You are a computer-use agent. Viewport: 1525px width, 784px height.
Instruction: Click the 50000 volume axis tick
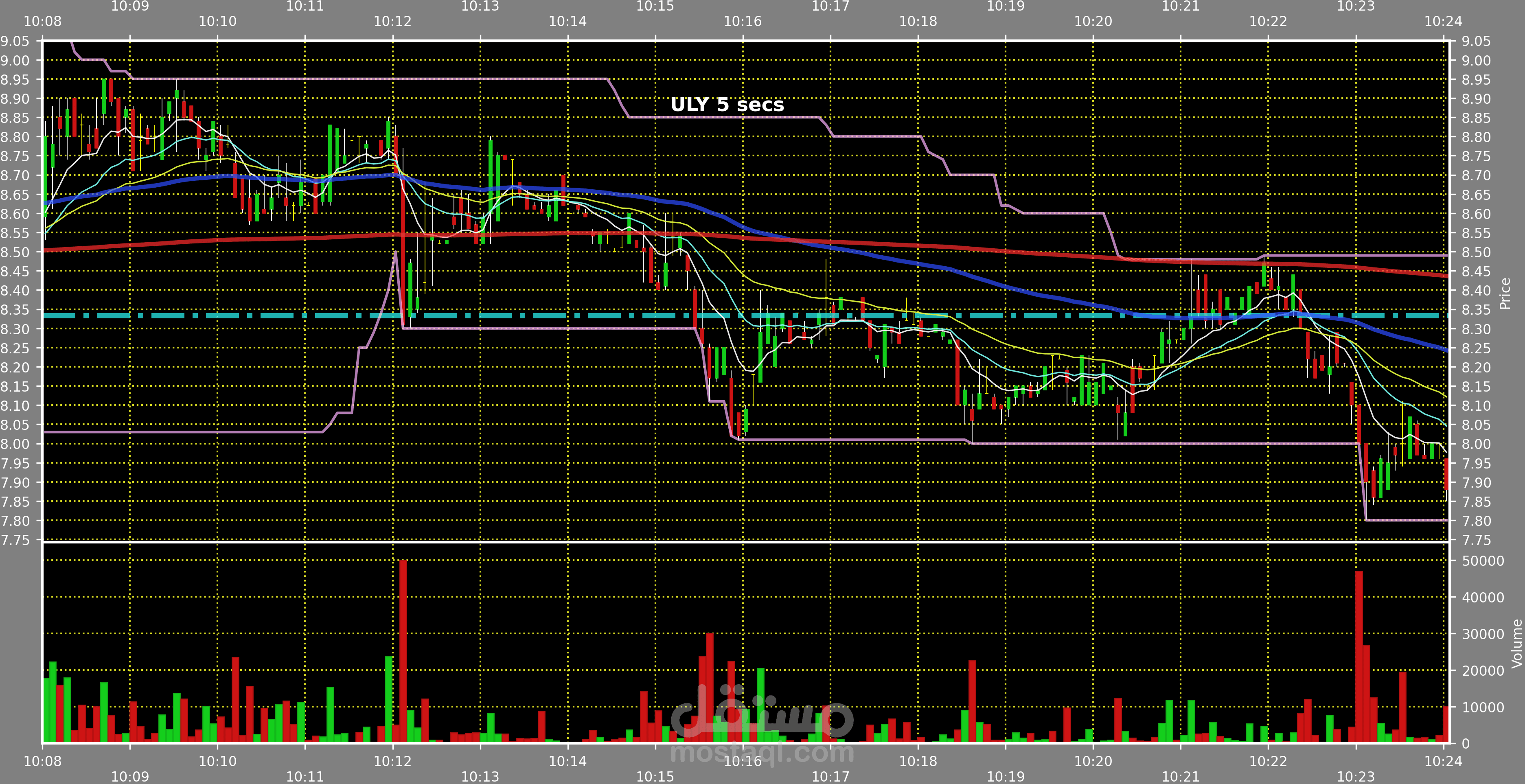pyautogui.click(x=1482, y=561)
